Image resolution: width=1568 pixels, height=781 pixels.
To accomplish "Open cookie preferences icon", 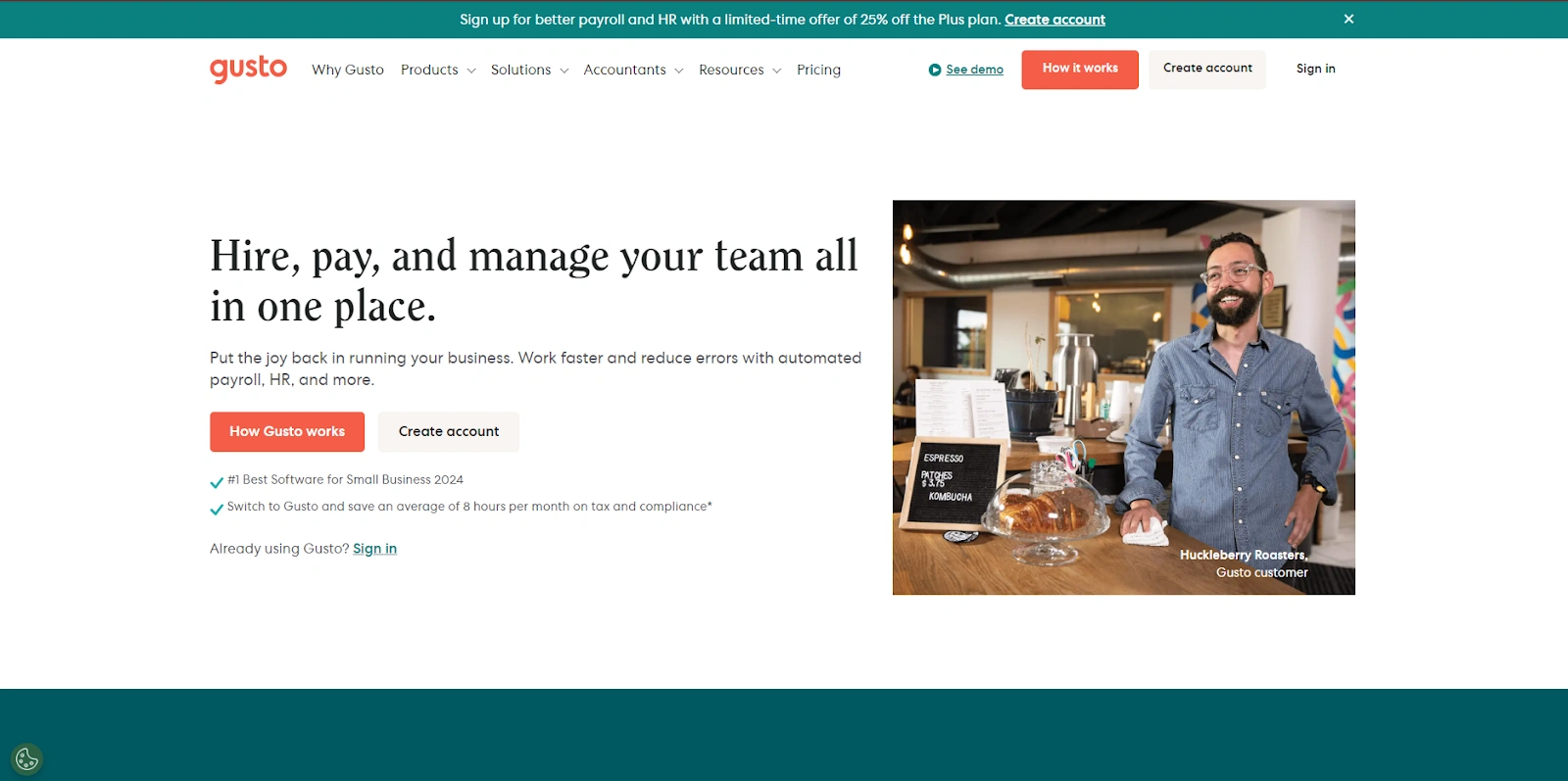I will pos(26,758).
